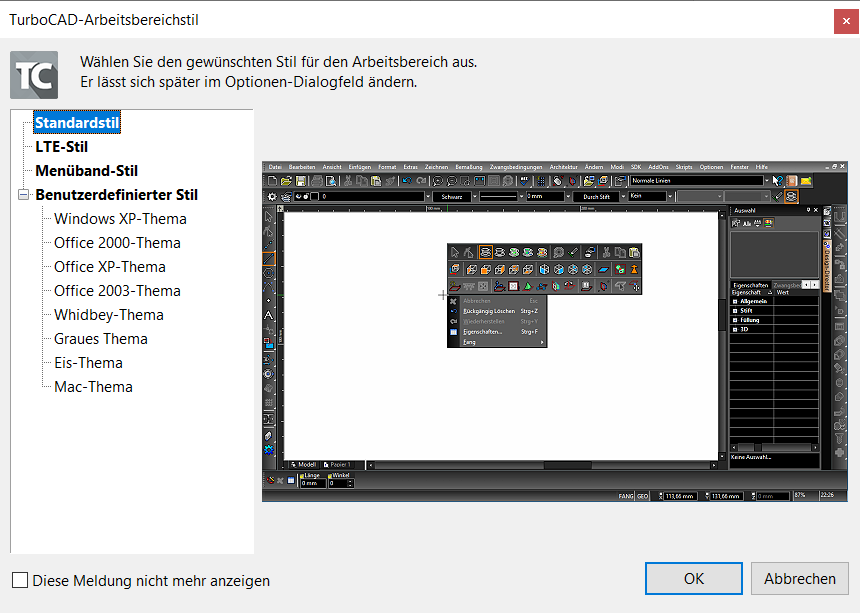Click the text 'Wählen Sie den gewünschten Stil'
The height and width of the screenshot is (613, 860).
point(186,62)
